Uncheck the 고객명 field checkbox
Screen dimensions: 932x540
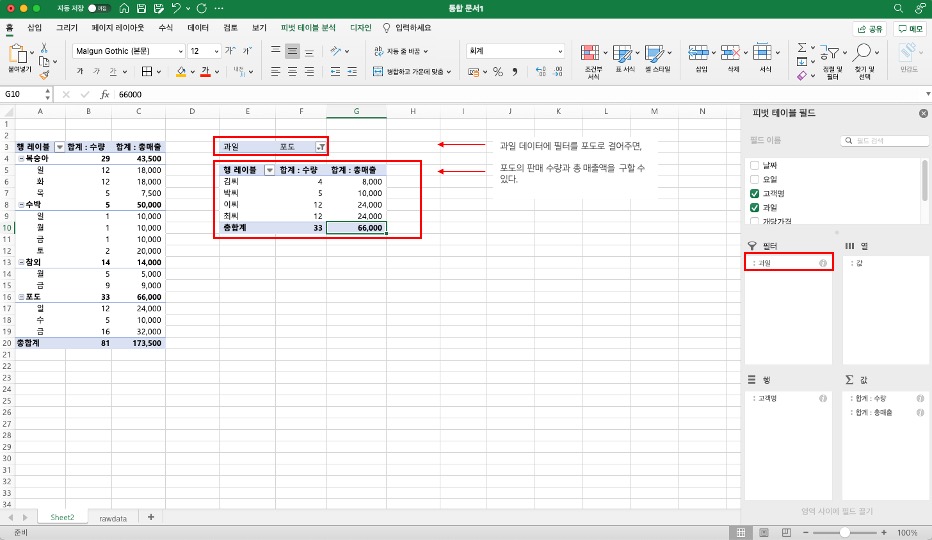point(756,192)
